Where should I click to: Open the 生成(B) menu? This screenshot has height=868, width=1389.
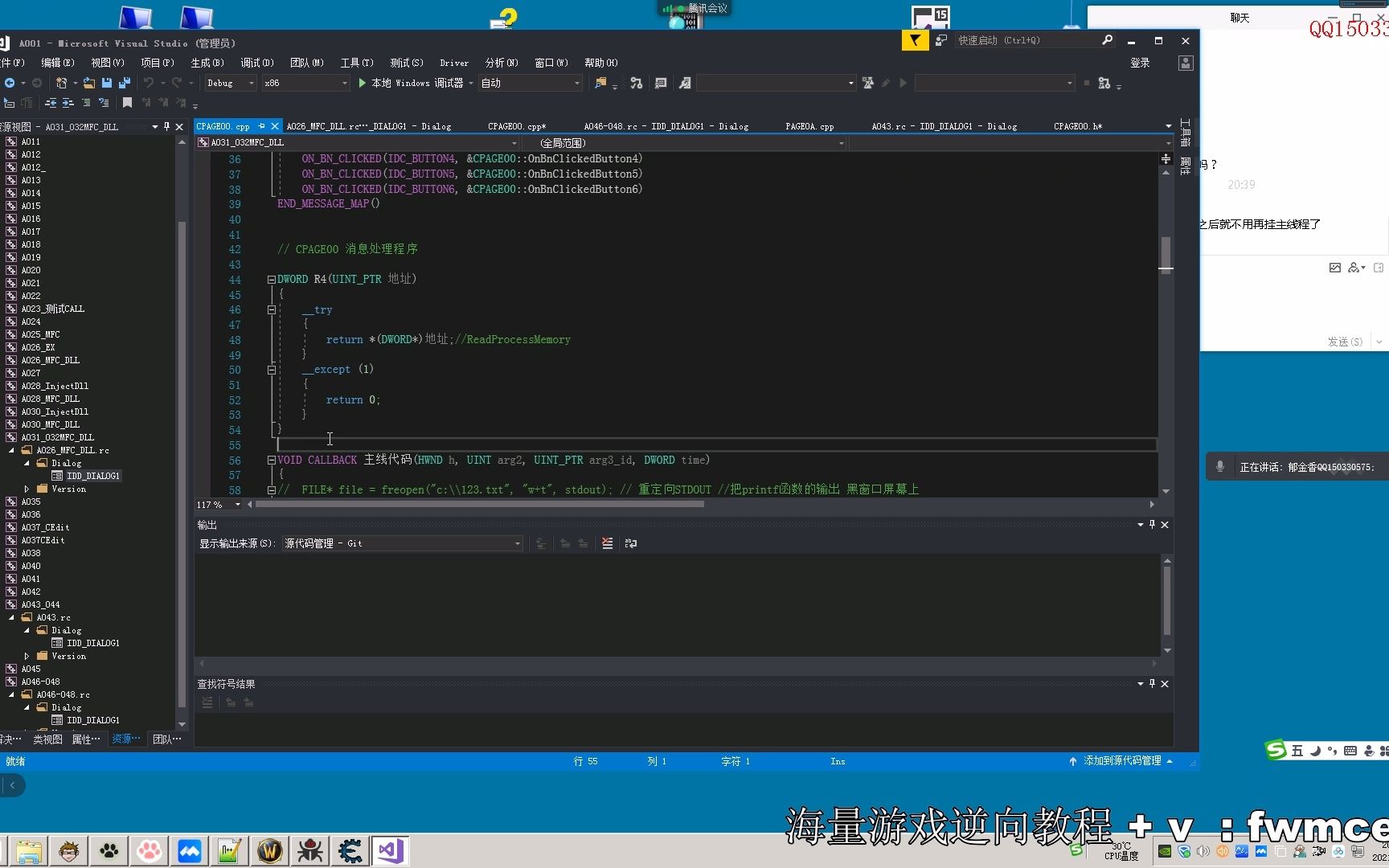tap(207, 63)
